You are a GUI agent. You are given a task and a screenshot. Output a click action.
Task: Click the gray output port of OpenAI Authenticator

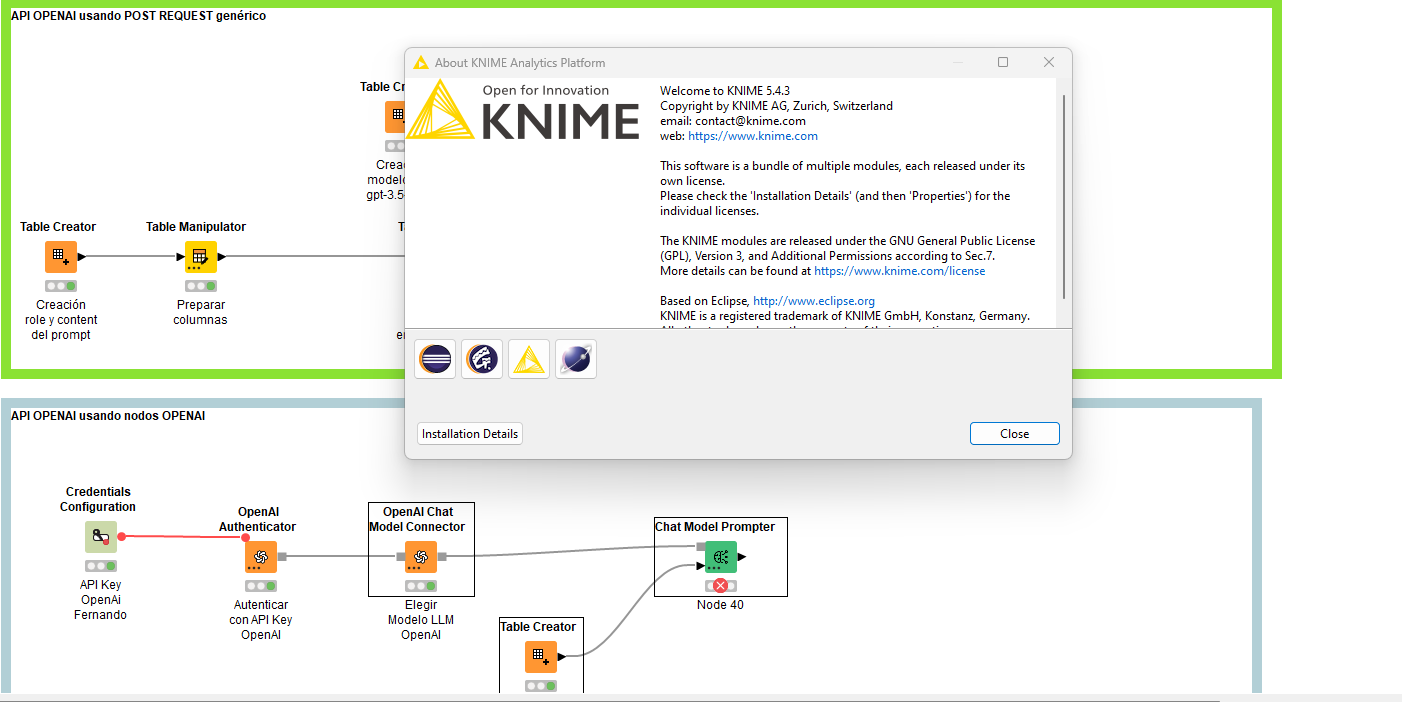click(x=282, y=557)
